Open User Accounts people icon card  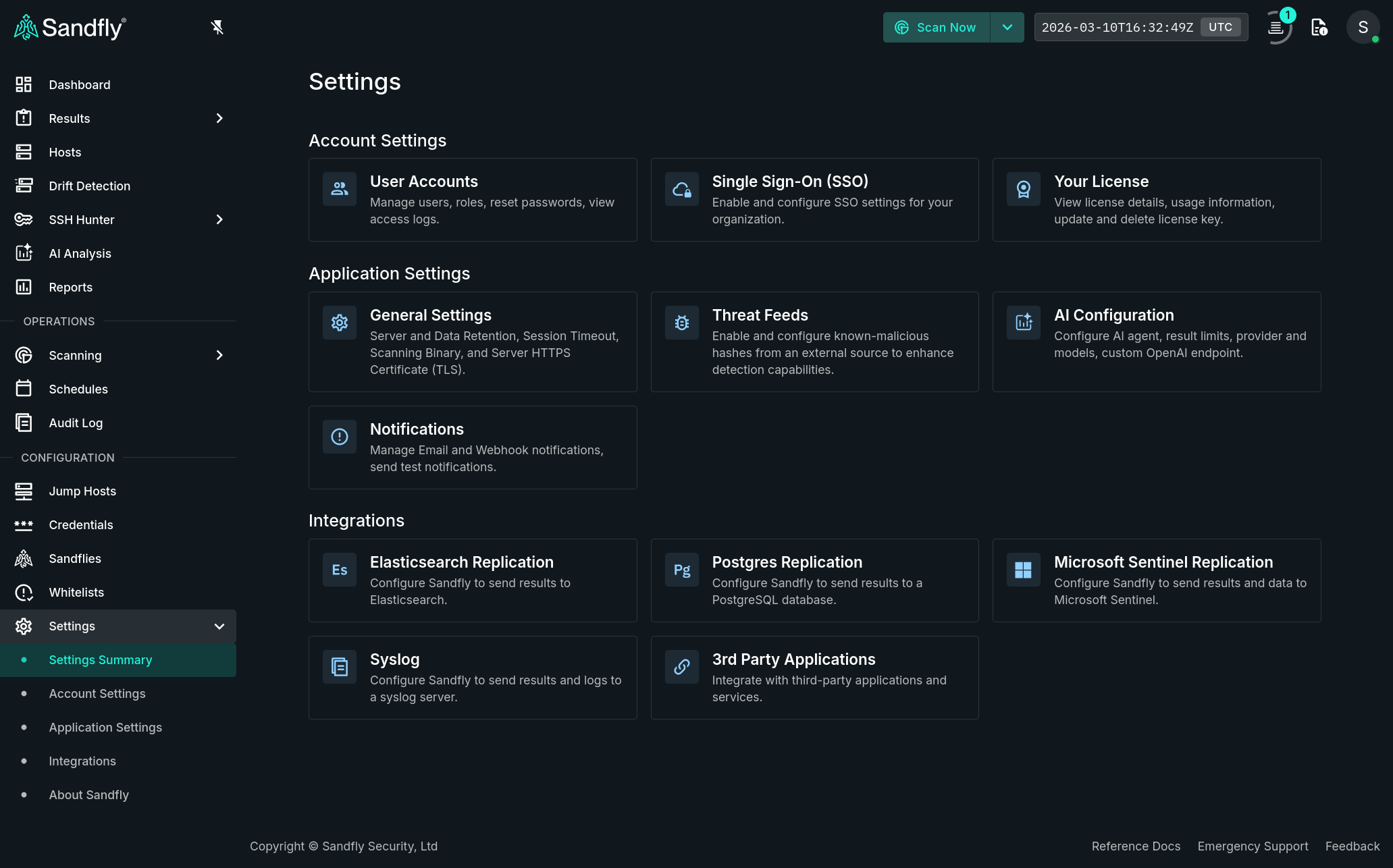(x=340, y=189)
